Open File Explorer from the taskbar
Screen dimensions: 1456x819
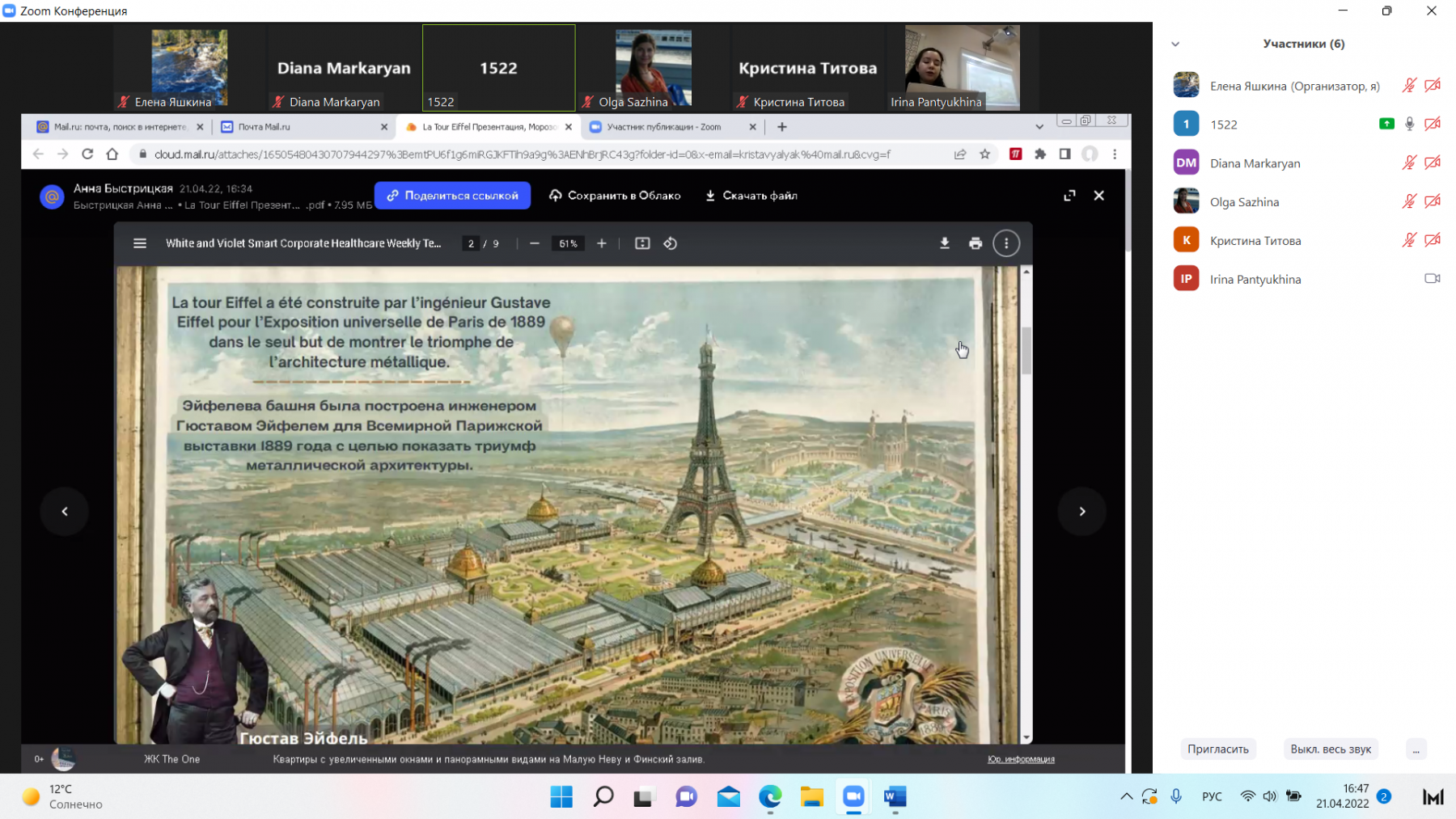(811, 797)
